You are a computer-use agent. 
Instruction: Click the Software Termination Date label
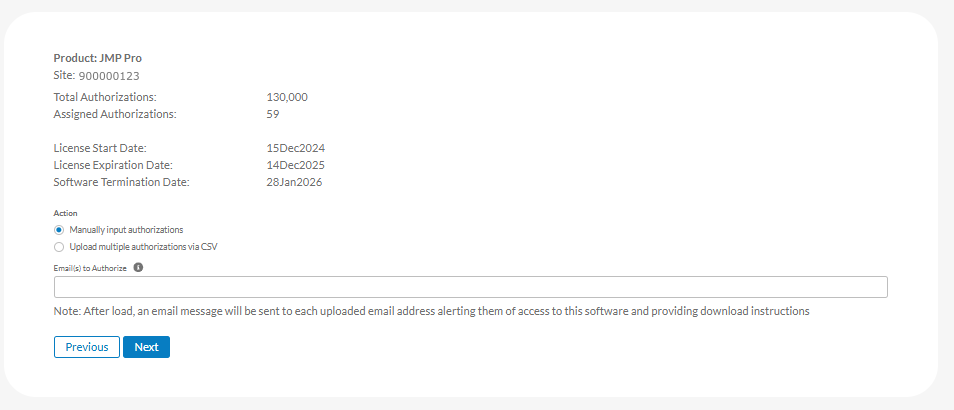click(121, 182)
